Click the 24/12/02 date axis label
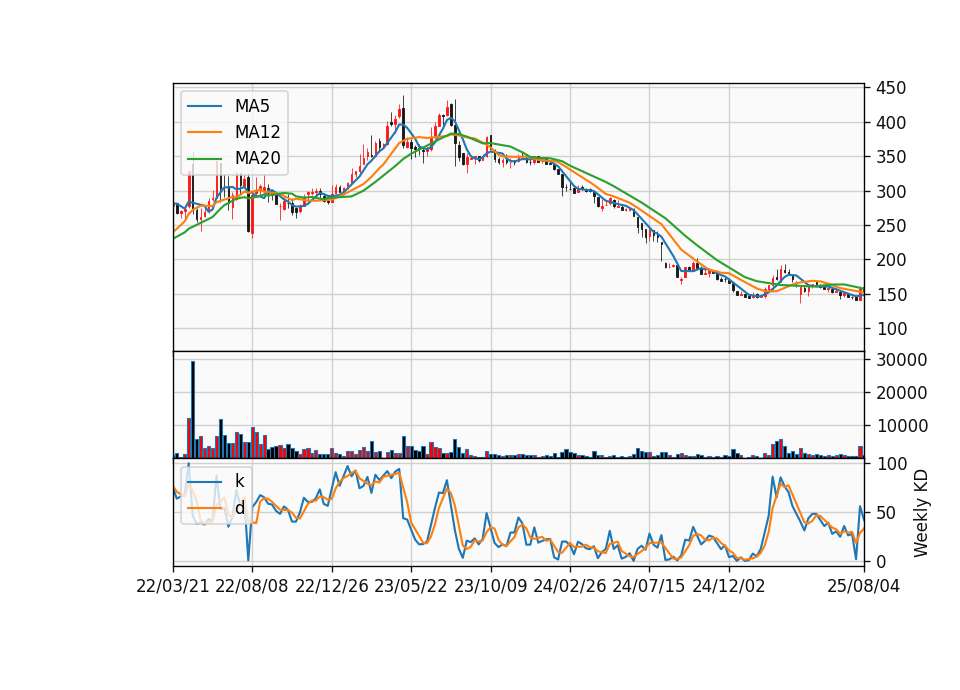The image size is (960, 690). coord(729,586)
